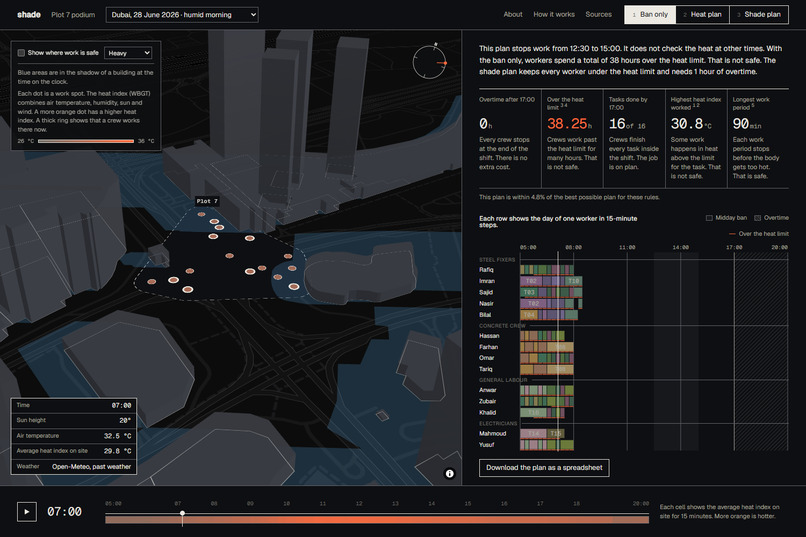Viewport: 806px width, 537px height.
Task: Click the orange heat strip under the timeline
Action: pyautogui.click(x=377, y=520)
